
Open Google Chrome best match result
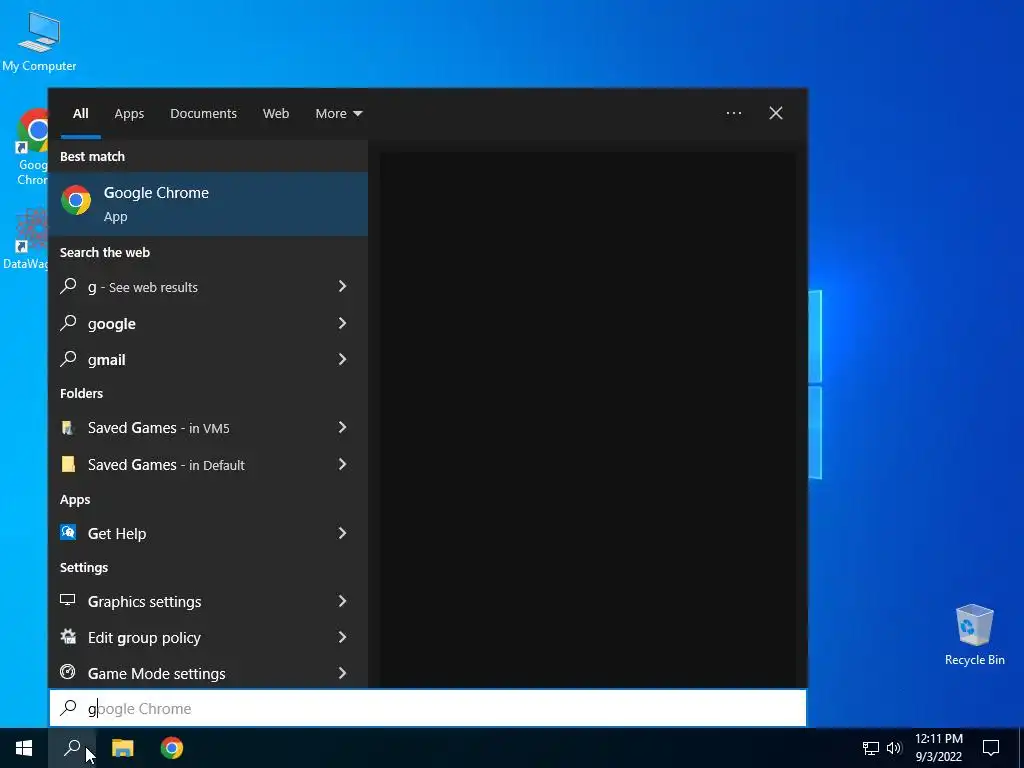pyautogui.click(x=208, y=204)
